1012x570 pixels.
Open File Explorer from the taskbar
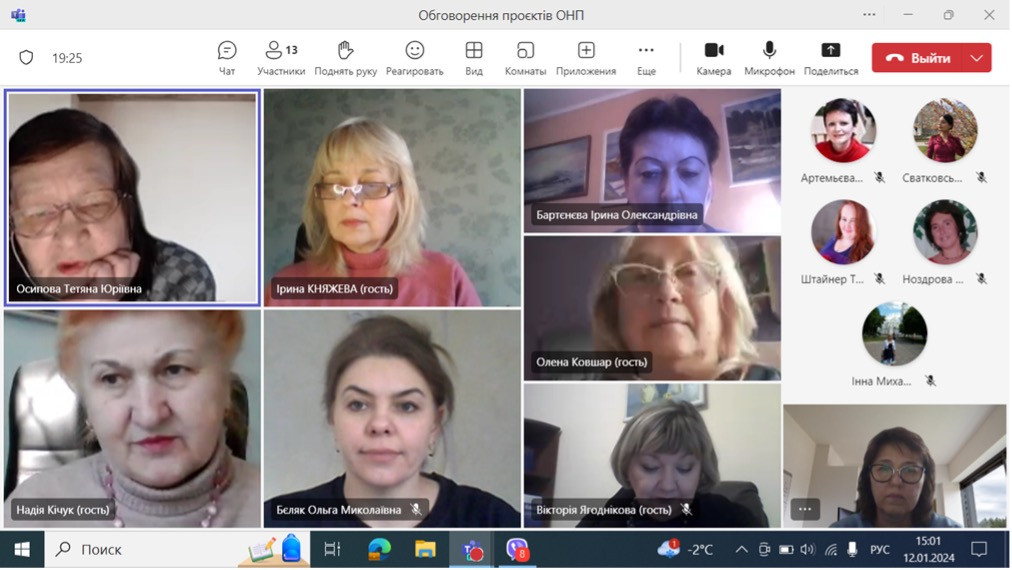tap(425, 549)
